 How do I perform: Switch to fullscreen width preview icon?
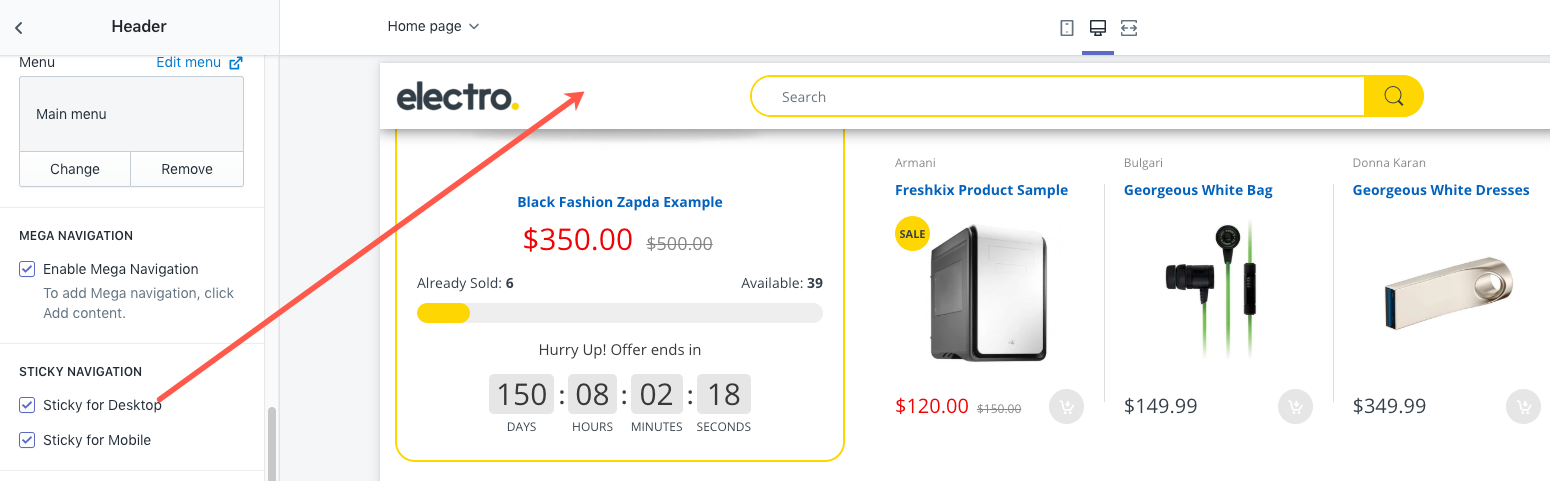[1129, 28]
